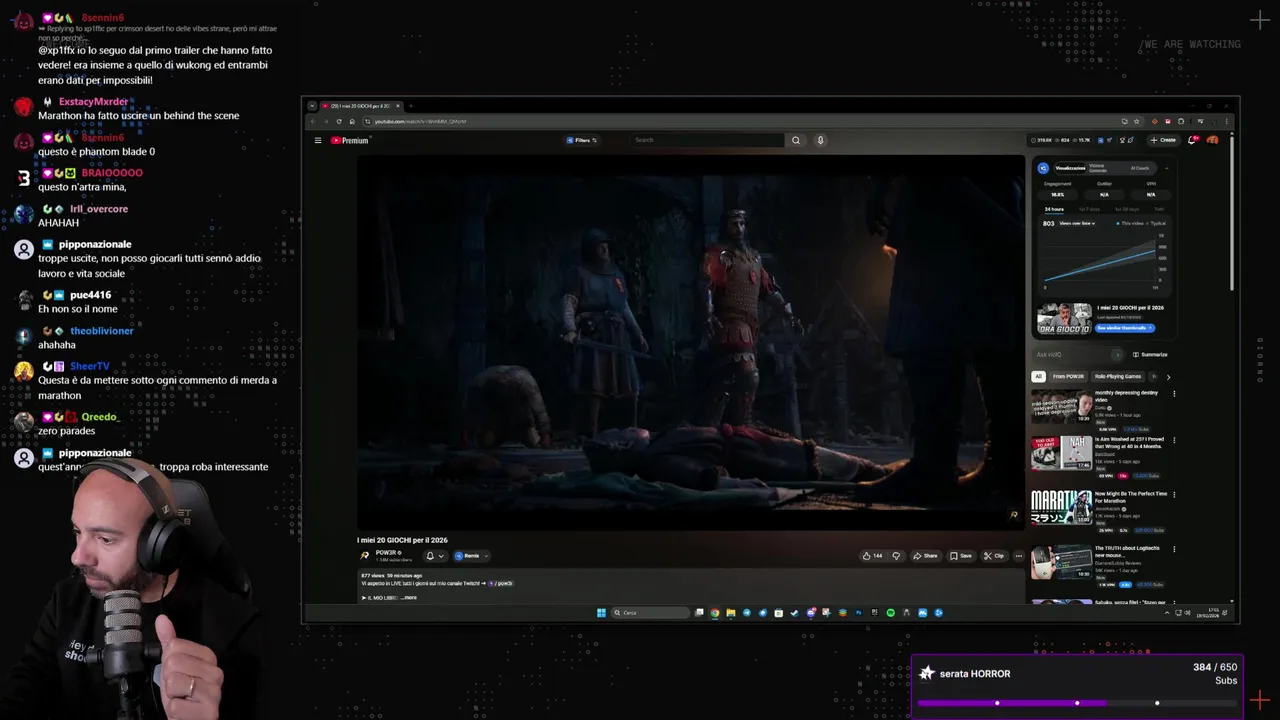The image size is (1280, 720).
Task: Dislike the video with thumbs down
Action: pyautogui.click(x=896, y=556)
